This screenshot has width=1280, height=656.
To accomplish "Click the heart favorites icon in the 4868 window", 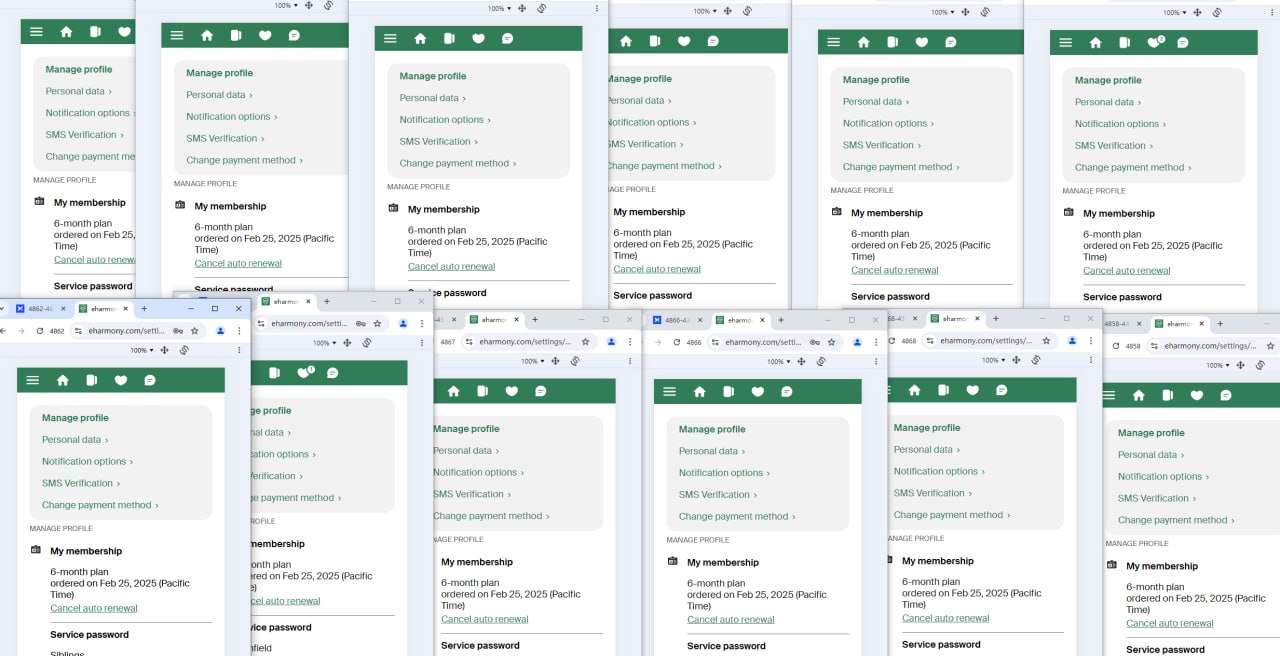I will click(x=972, y=390).
